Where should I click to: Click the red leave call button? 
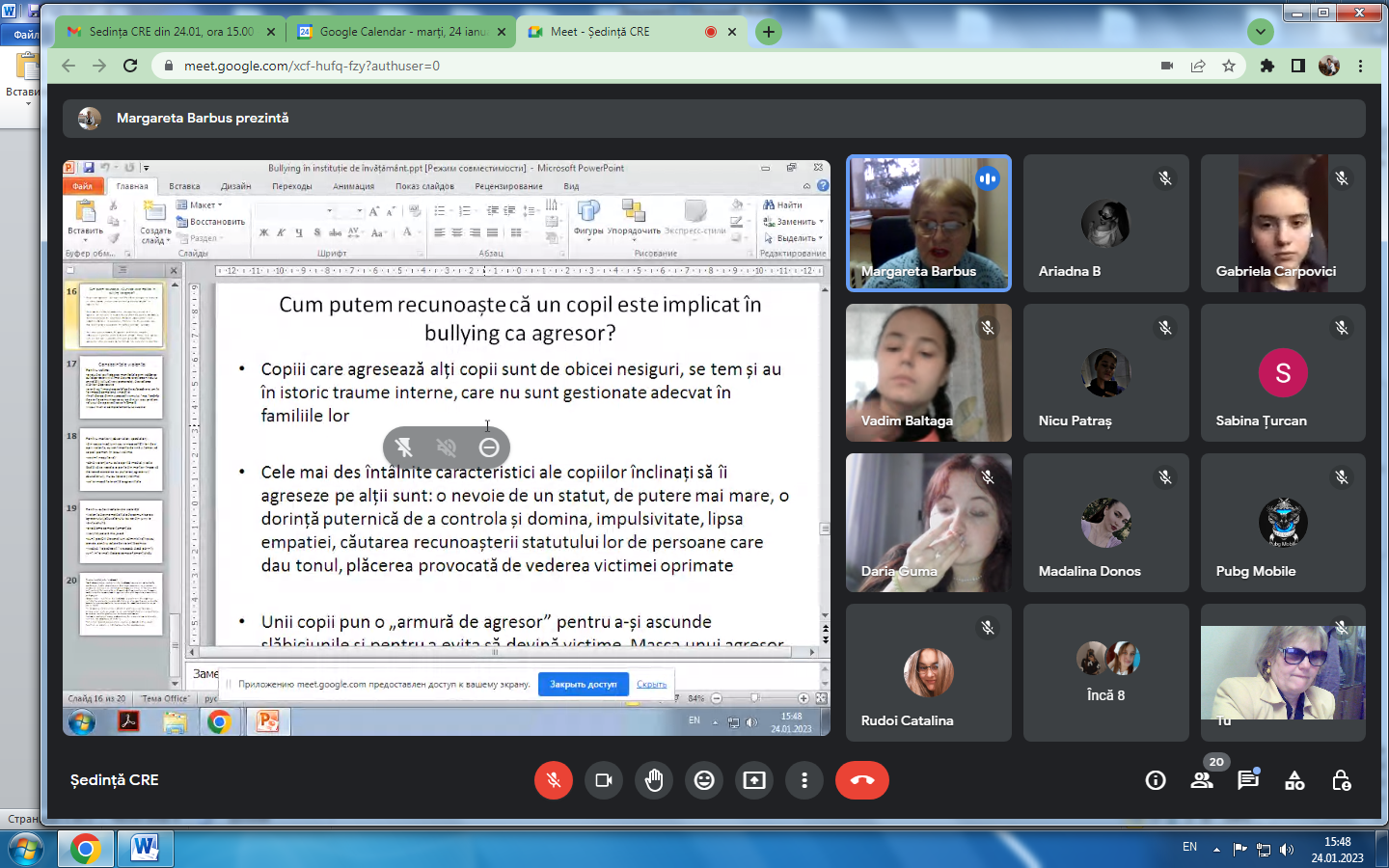pyautogui.click(x=861, y=780)
